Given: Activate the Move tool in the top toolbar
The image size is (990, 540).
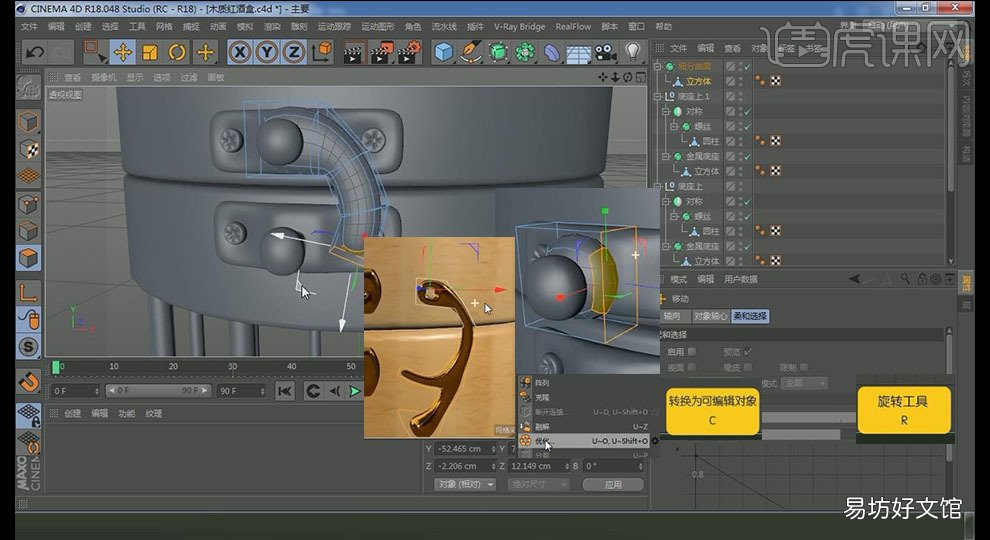Looking at the screenshot, I should [x=122, y=52].
